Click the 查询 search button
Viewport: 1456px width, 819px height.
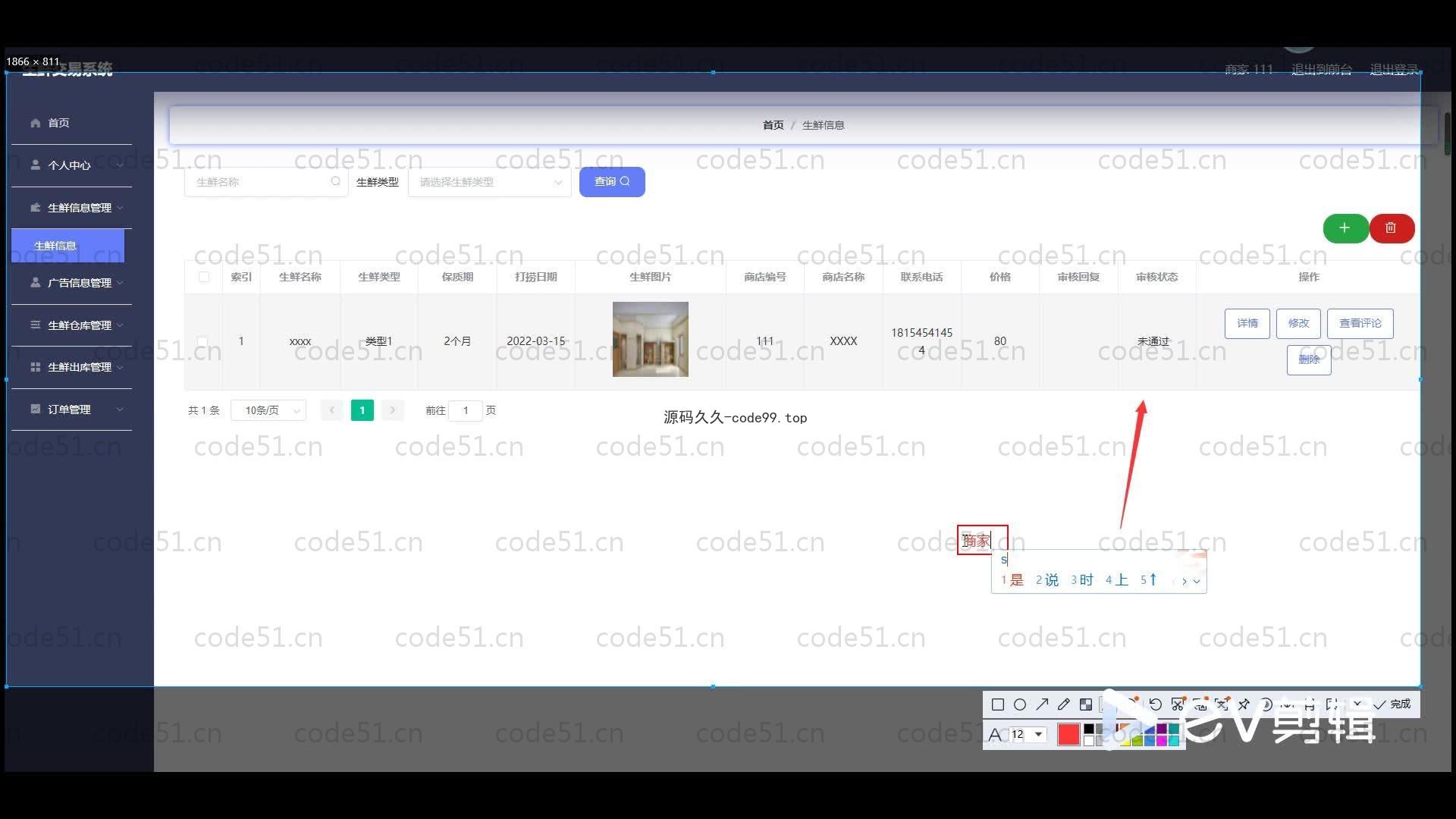pyautogui.click(x=612, y=182)
